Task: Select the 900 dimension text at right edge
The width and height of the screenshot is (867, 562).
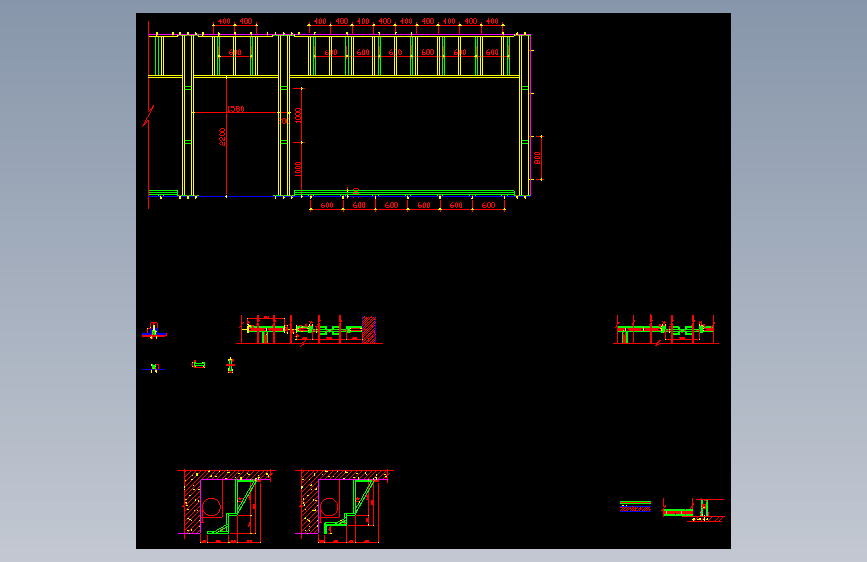Action: [537, 158]
